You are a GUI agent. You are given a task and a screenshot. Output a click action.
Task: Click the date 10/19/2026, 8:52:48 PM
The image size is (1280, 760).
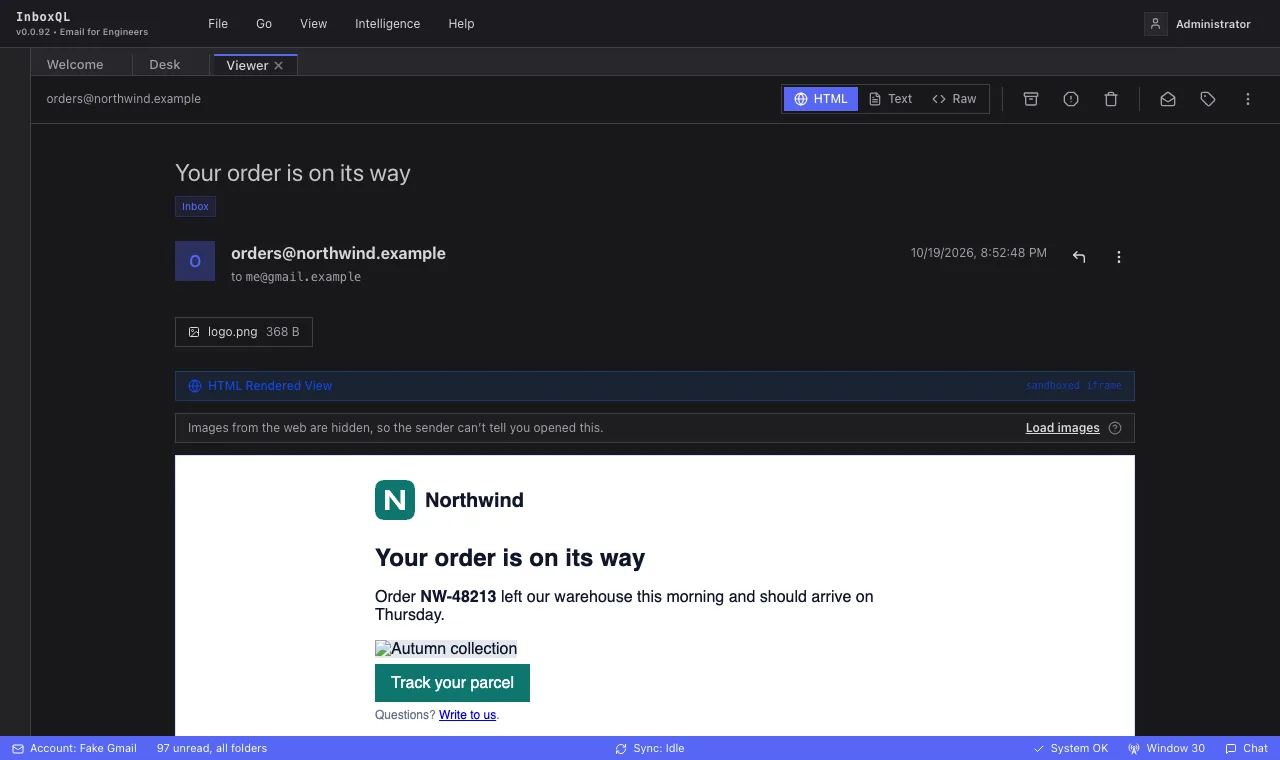[979, 253]
